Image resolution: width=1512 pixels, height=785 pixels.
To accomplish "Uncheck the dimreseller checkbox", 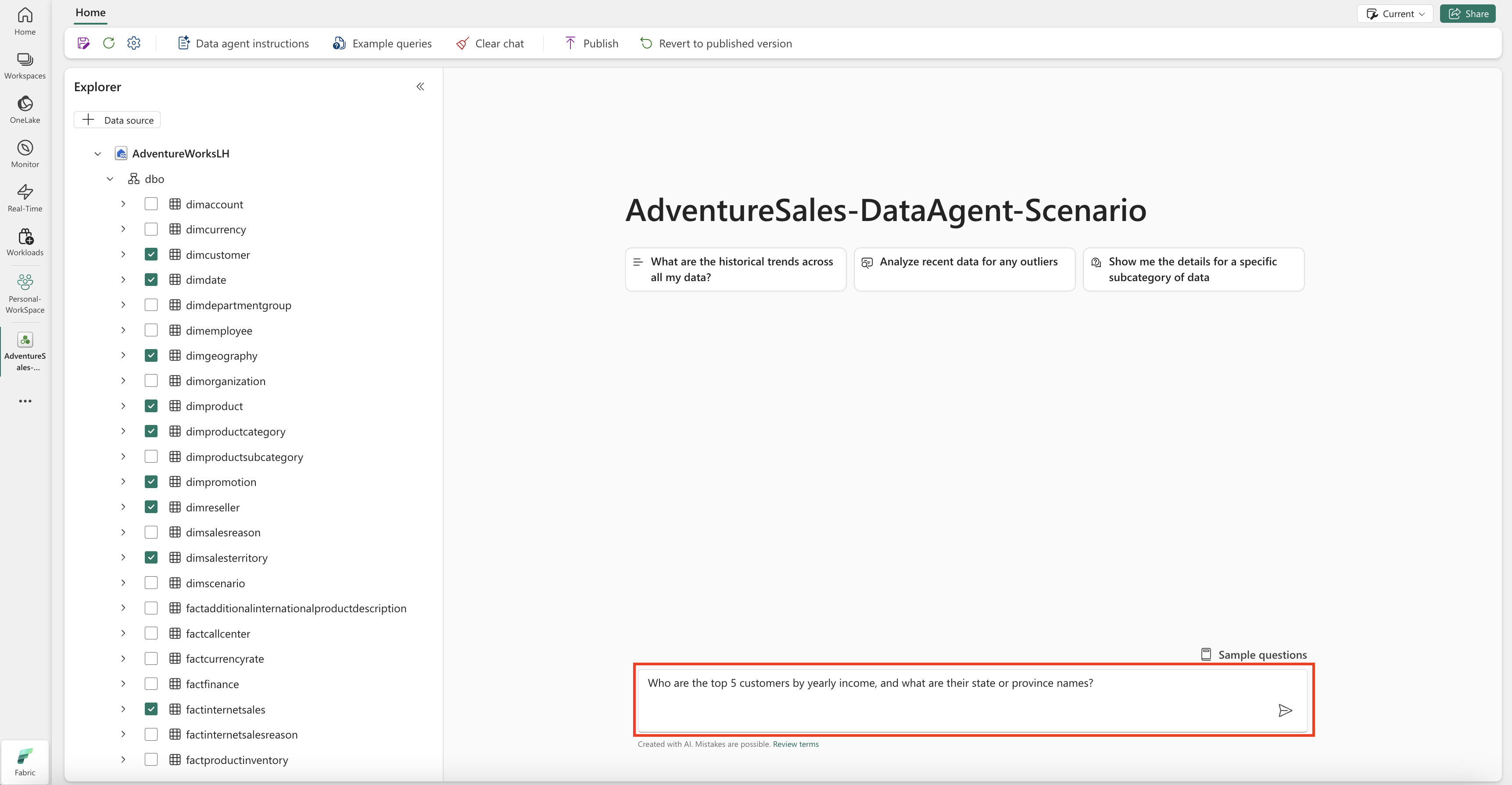I will click(x=151, y=507).
